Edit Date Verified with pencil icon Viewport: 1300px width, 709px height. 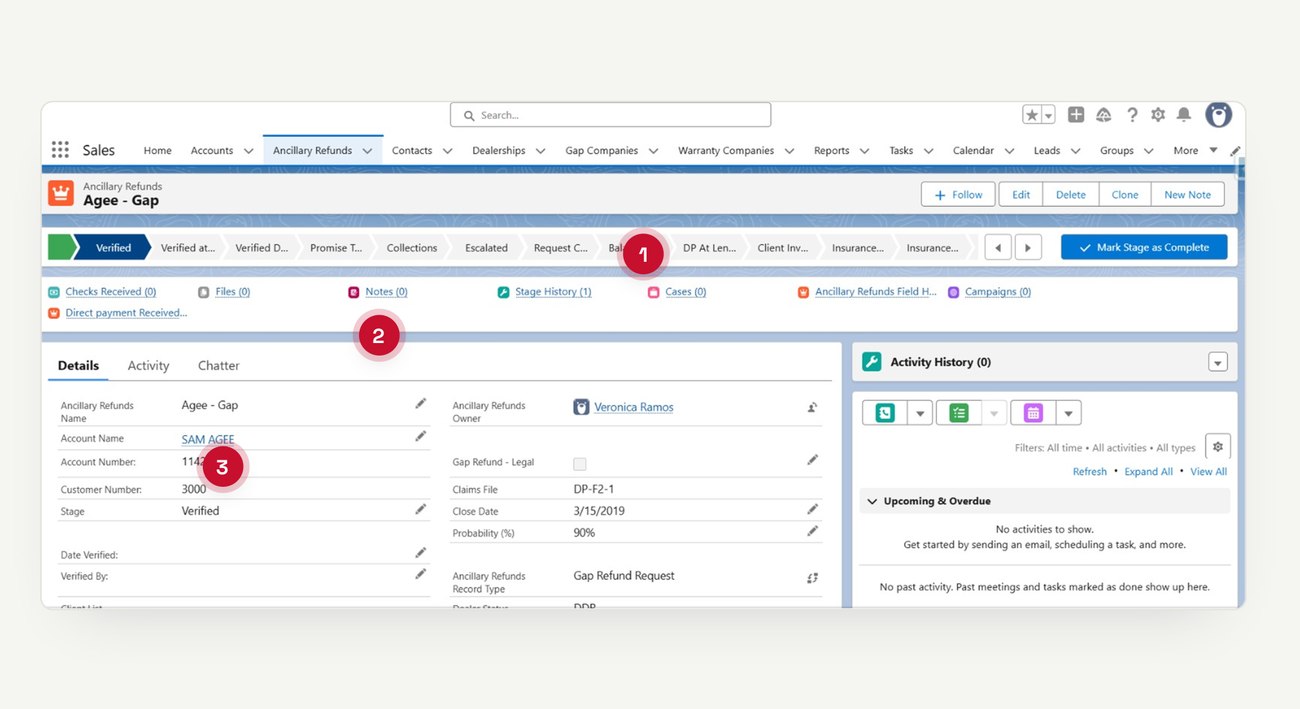pyautogui.click(x=421, y=552)
